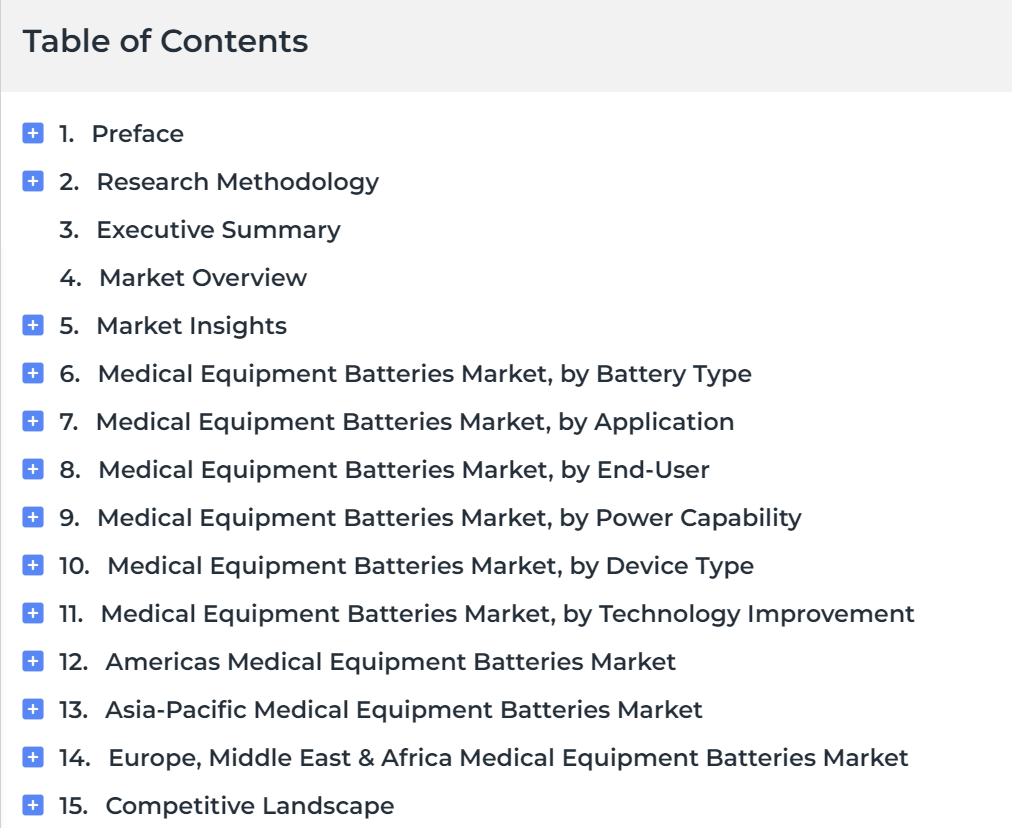This screenshot has height=828, width=1012.
Task: Open plus icon for by Power Capability
Action: [x=33, y=517]
